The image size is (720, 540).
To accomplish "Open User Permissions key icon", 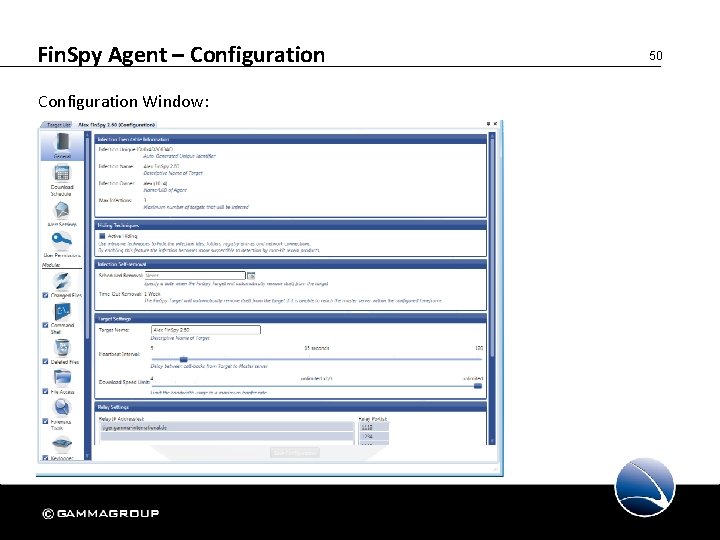I will point(62,240).
